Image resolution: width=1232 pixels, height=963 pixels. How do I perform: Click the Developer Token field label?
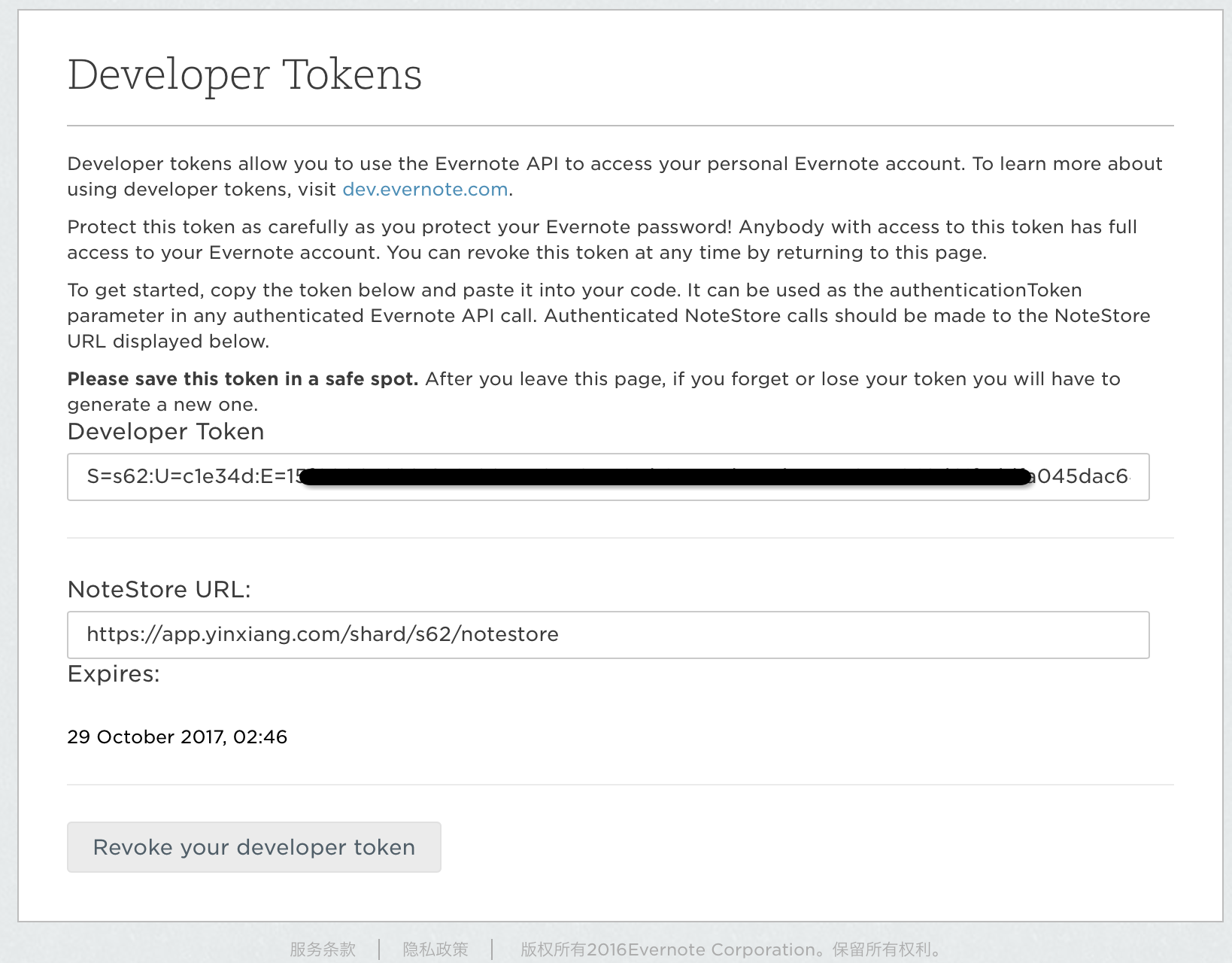click(x=165, y=432)
